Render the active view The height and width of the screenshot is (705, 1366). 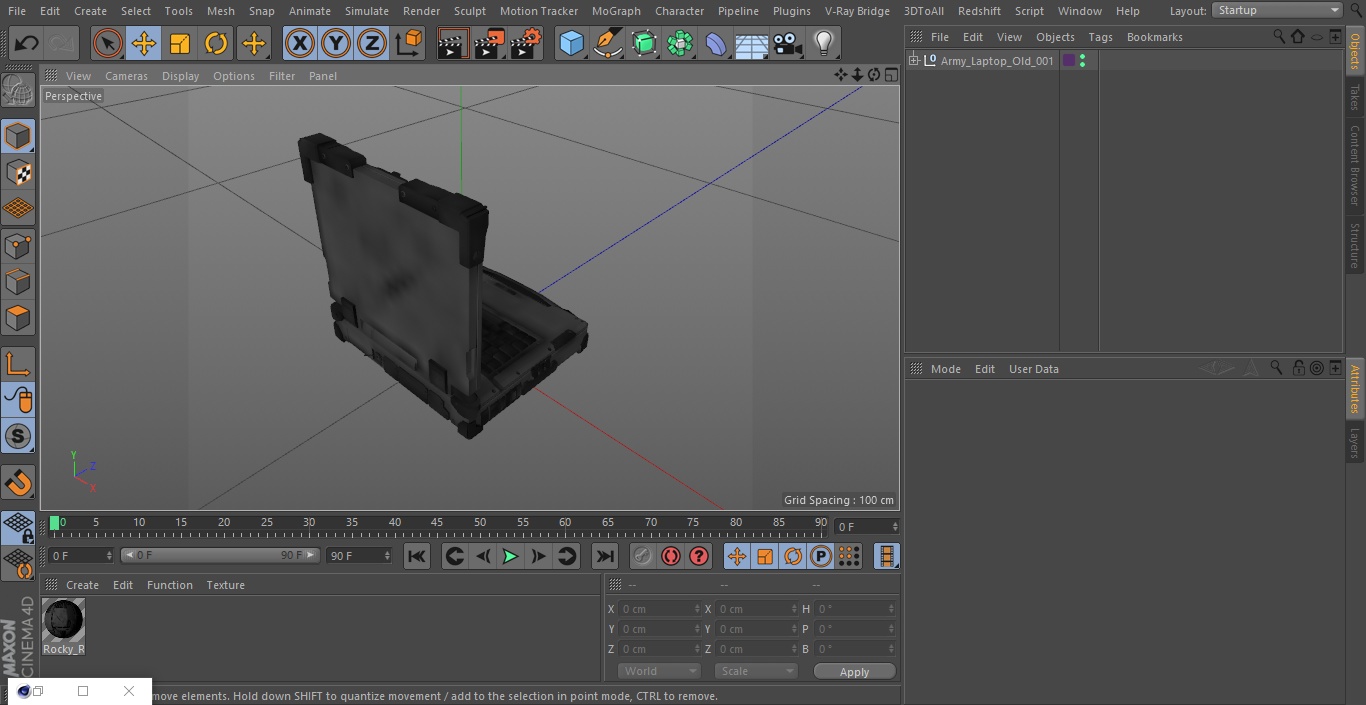click(453, 43)
